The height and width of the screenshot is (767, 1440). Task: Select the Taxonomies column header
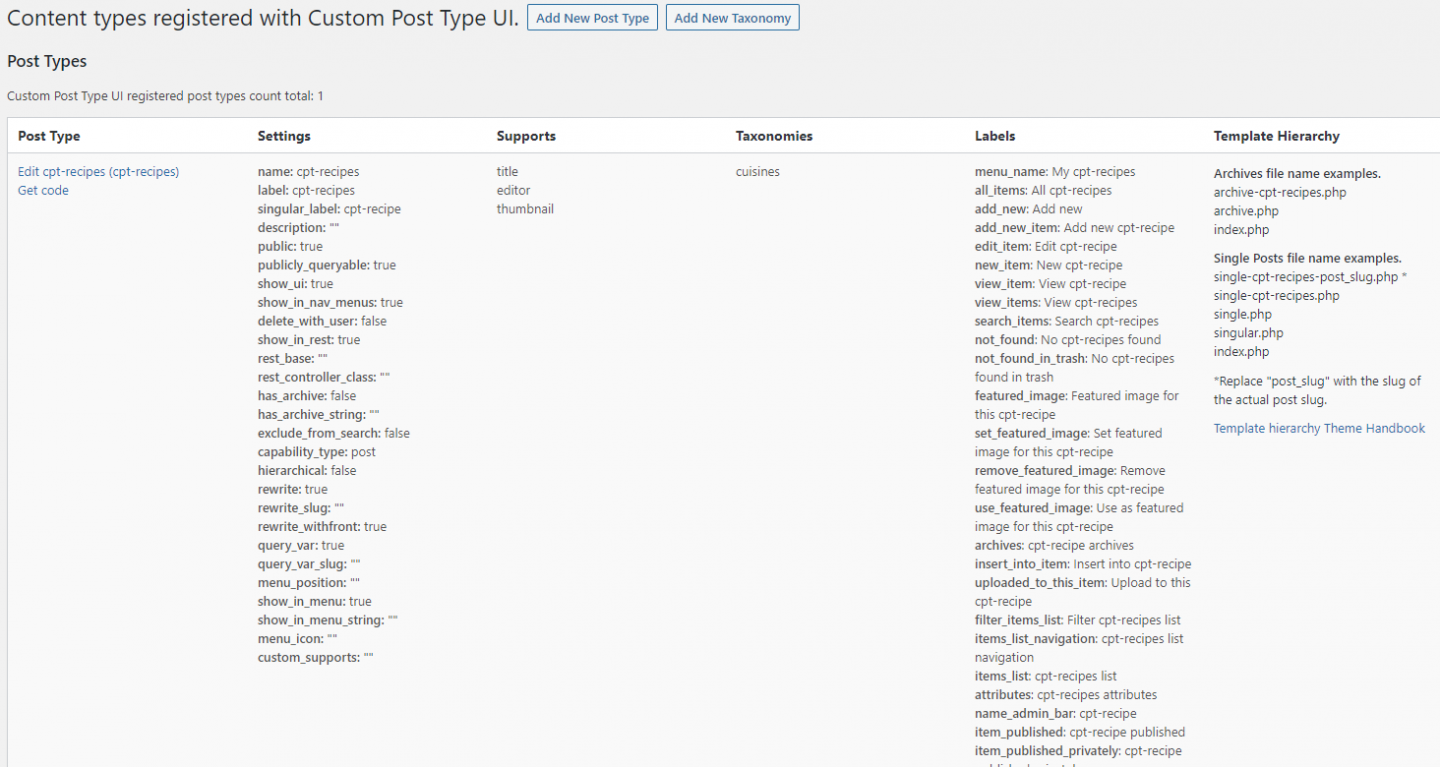(774, 136)
